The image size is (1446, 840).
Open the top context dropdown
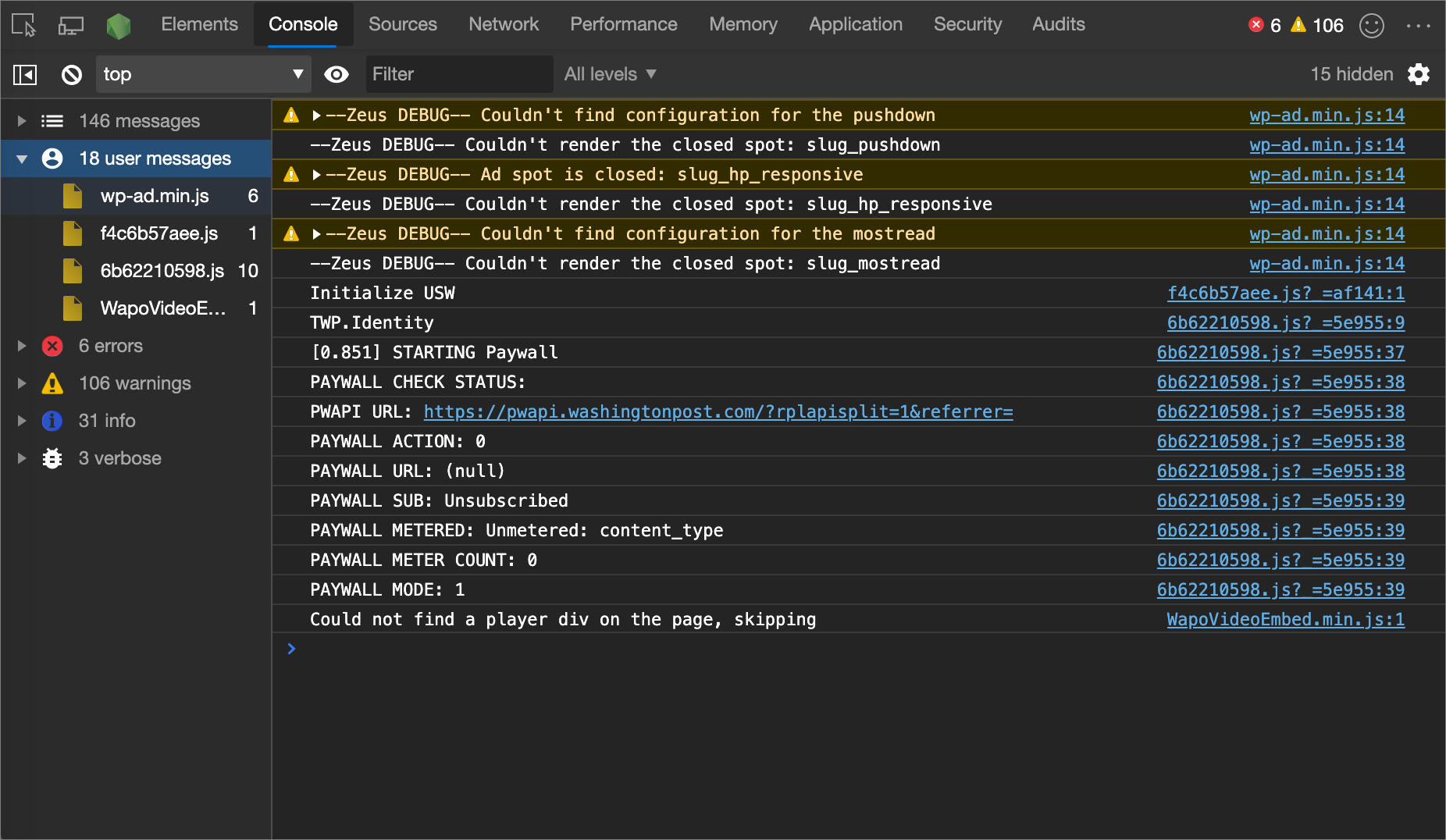(203, 74)
